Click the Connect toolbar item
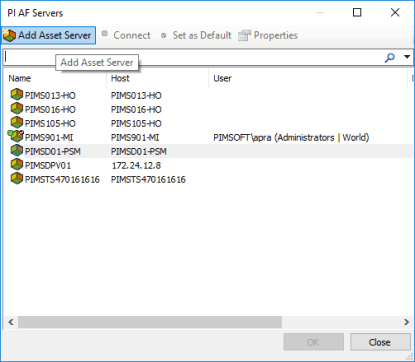Screen dimensions: 415x362 coord(126,35)
